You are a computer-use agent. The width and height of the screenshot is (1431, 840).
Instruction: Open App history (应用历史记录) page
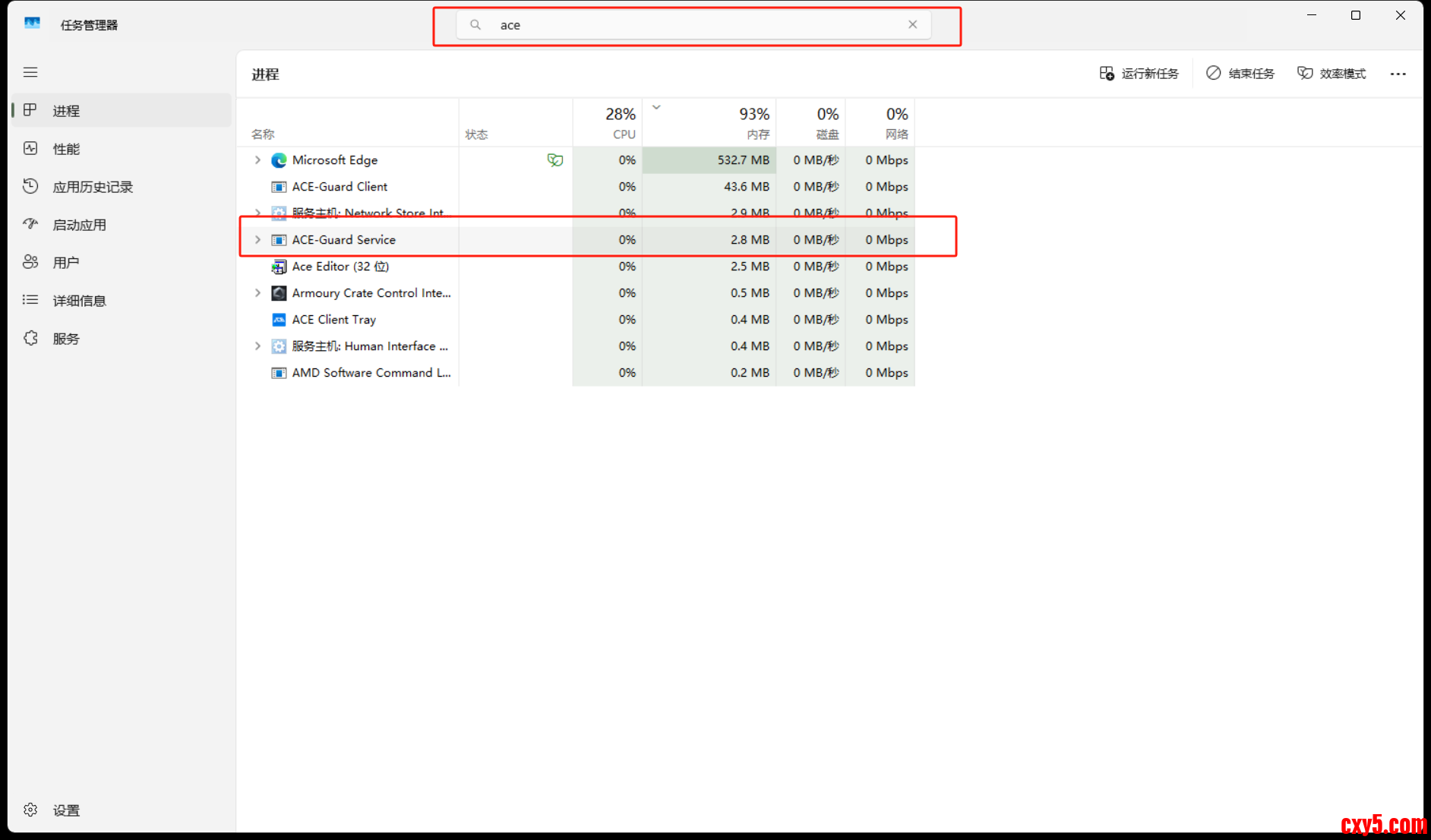(x=92, y=187)
